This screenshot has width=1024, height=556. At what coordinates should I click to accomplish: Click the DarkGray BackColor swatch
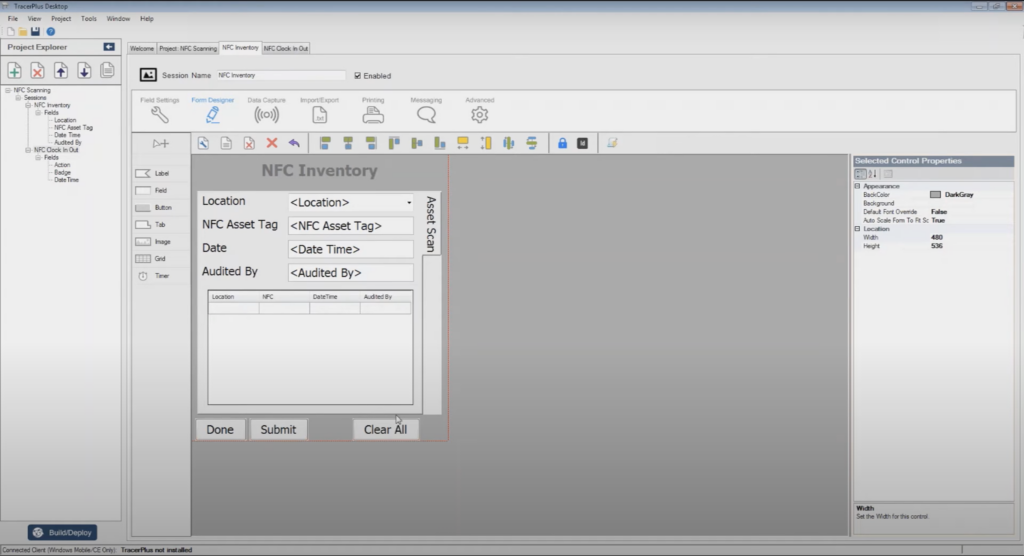pos(935,195)
